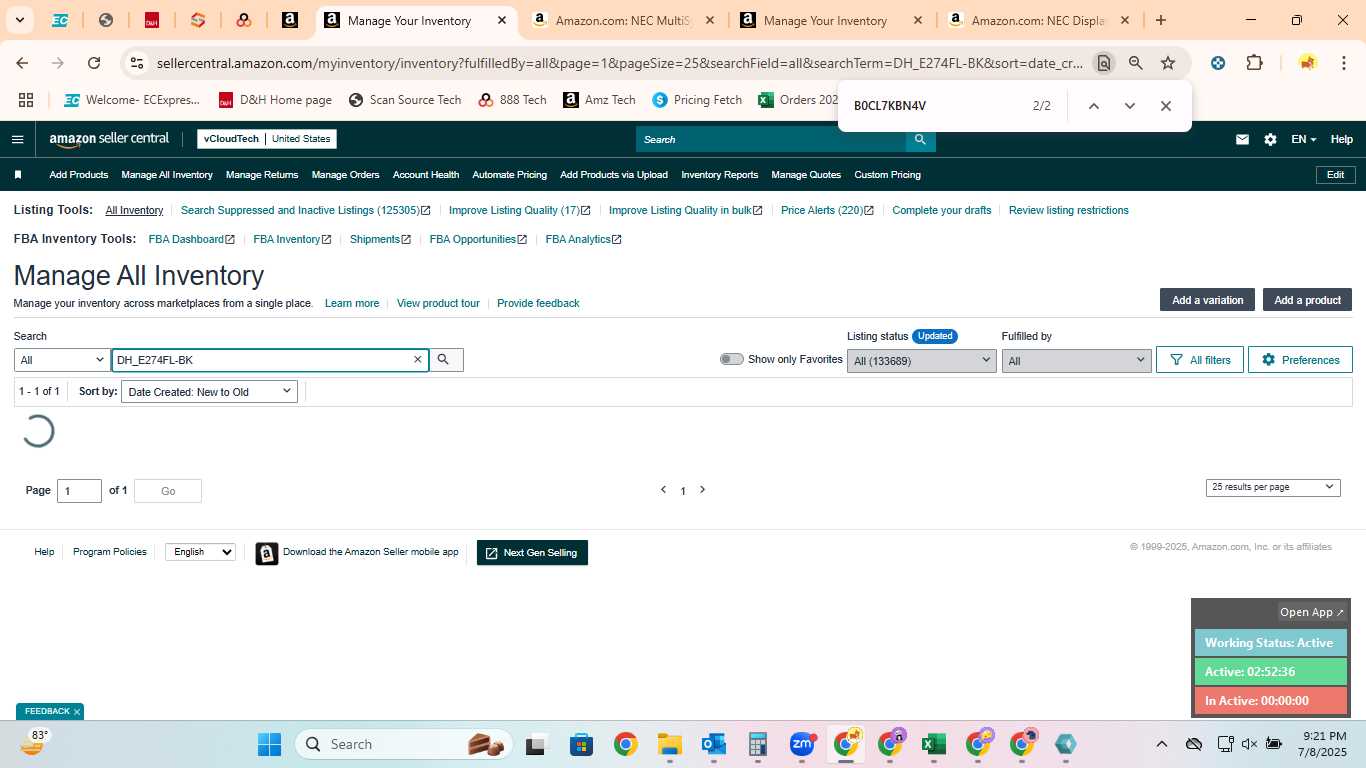Close the find-in-page bar
This screenshot has width=1366, height=768.
(x=1166, y=106)
